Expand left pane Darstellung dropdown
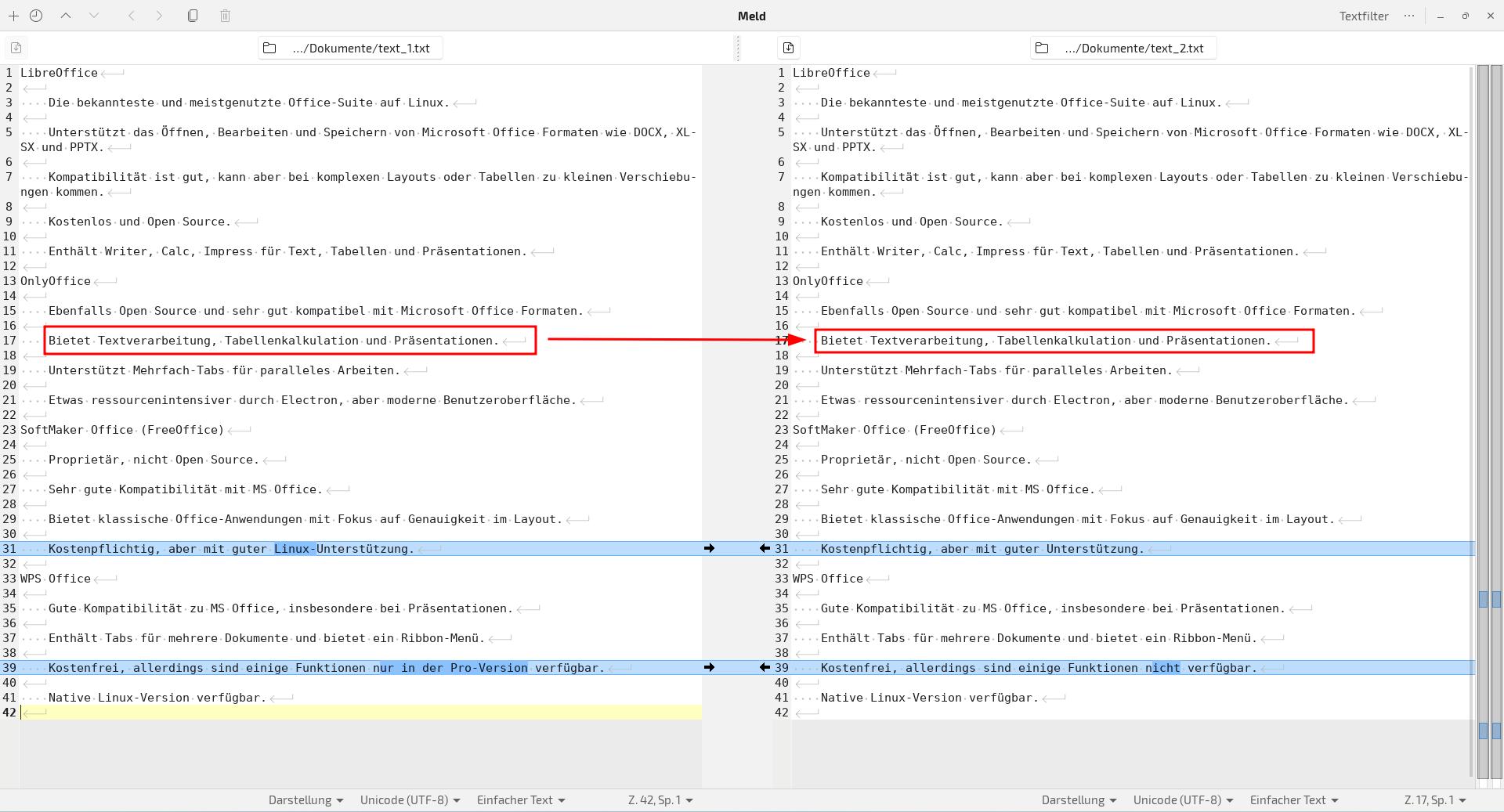 click(305, 800)
